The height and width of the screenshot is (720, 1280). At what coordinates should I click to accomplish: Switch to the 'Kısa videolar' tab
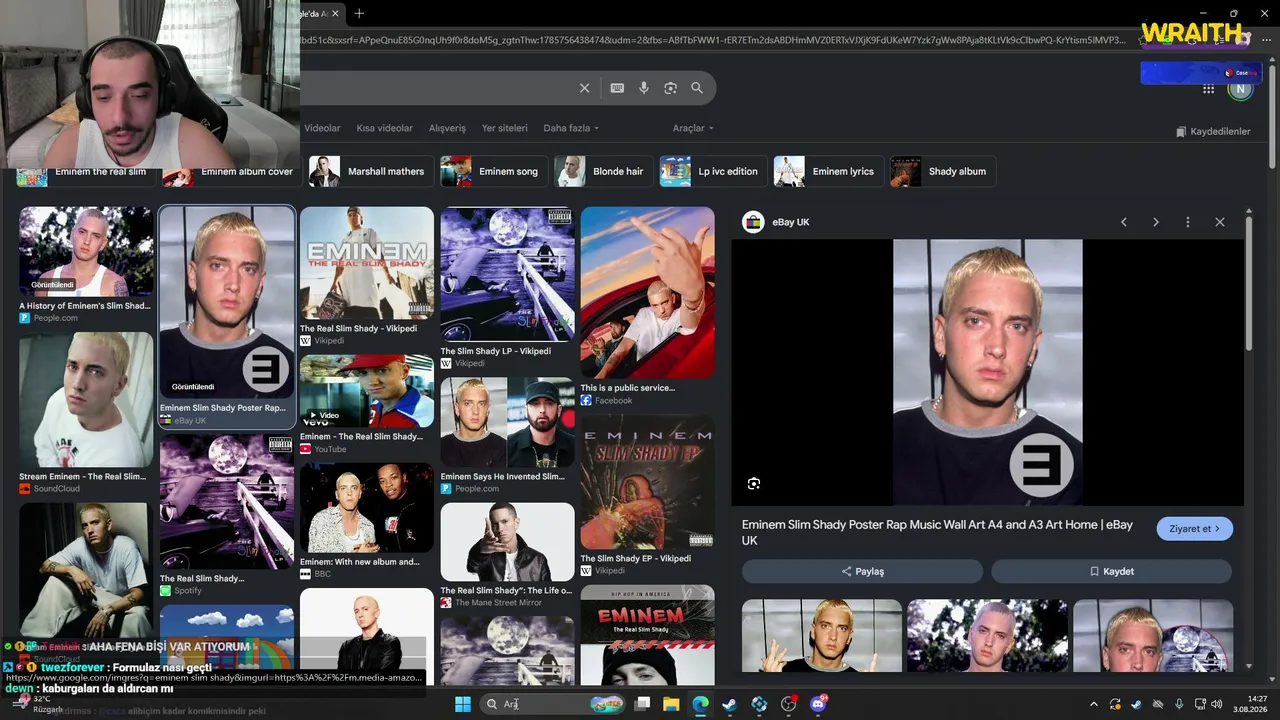point(384,128)
